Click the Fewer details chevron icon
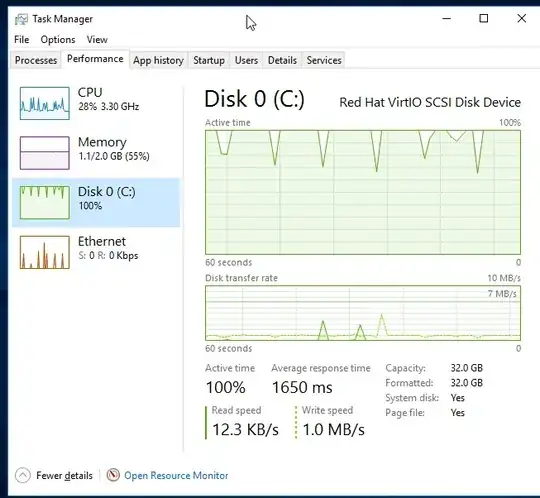 click(x=23, y=476)
